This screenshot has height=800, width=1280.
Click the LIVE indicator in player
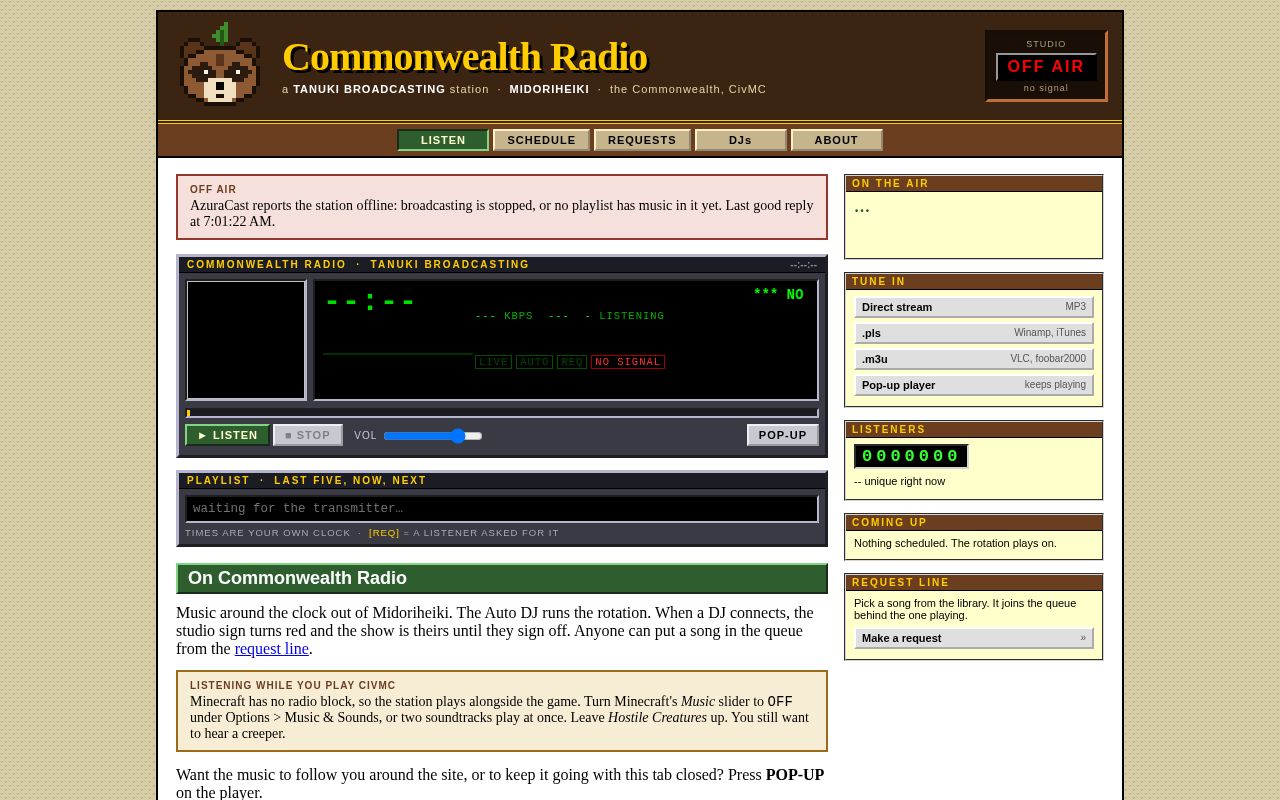494,362
